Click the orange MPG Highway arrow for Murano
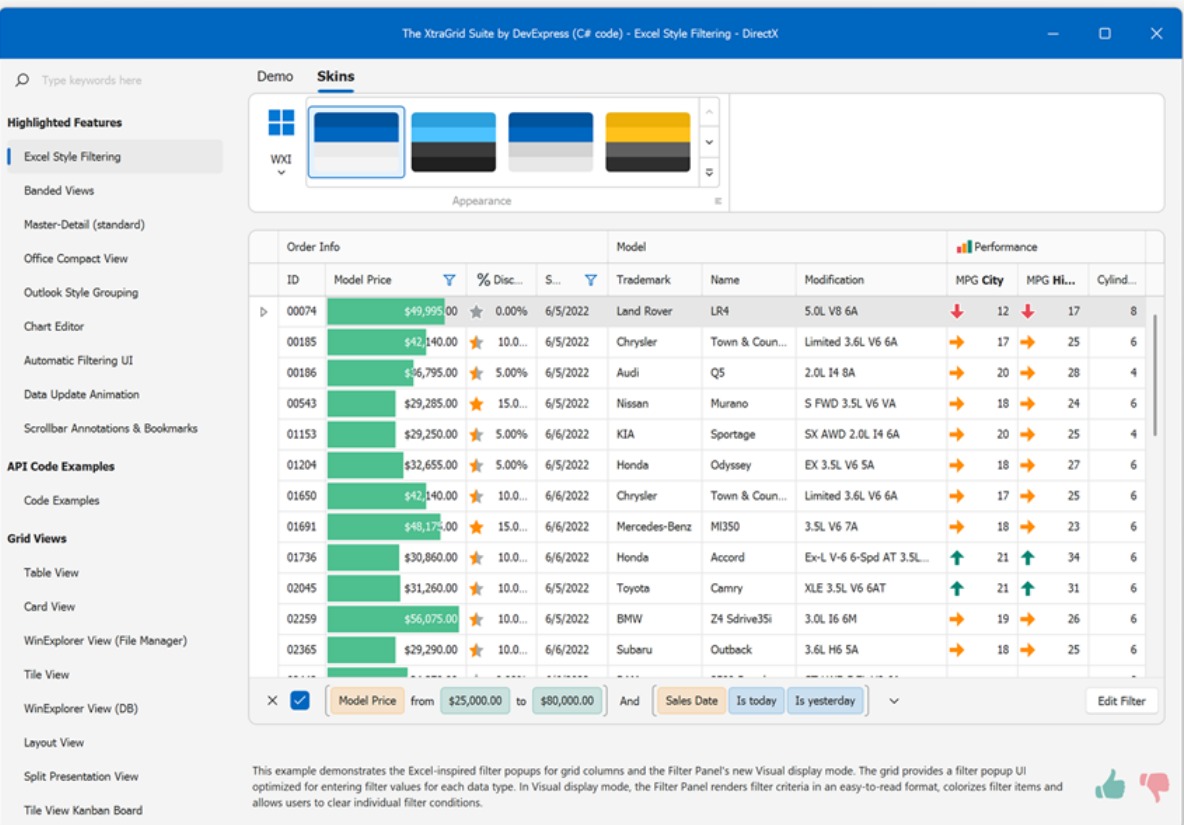This screenshot has width=1184, height=825. click(x=1028, y=404)
